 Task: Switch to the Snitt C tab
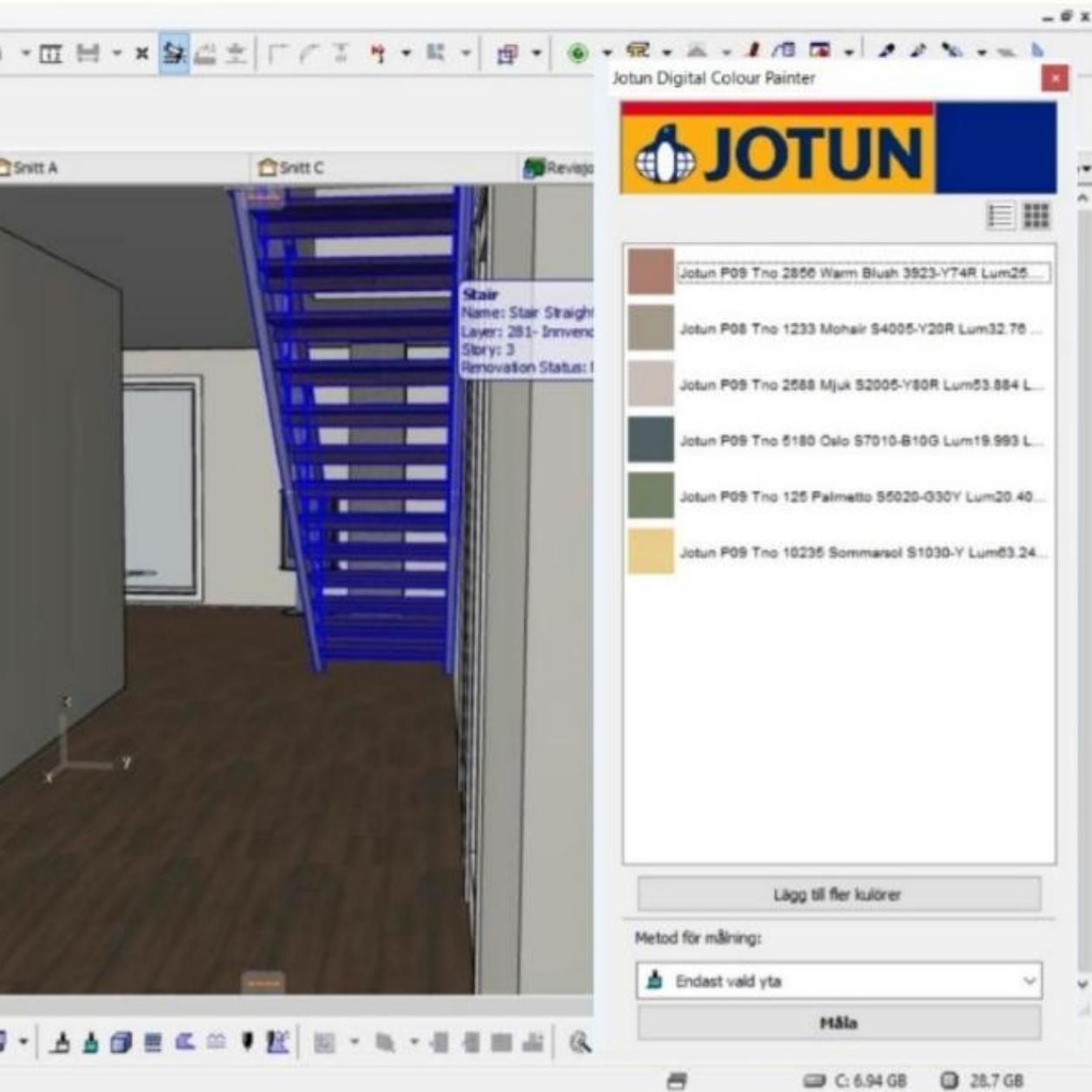coord(292,168)
